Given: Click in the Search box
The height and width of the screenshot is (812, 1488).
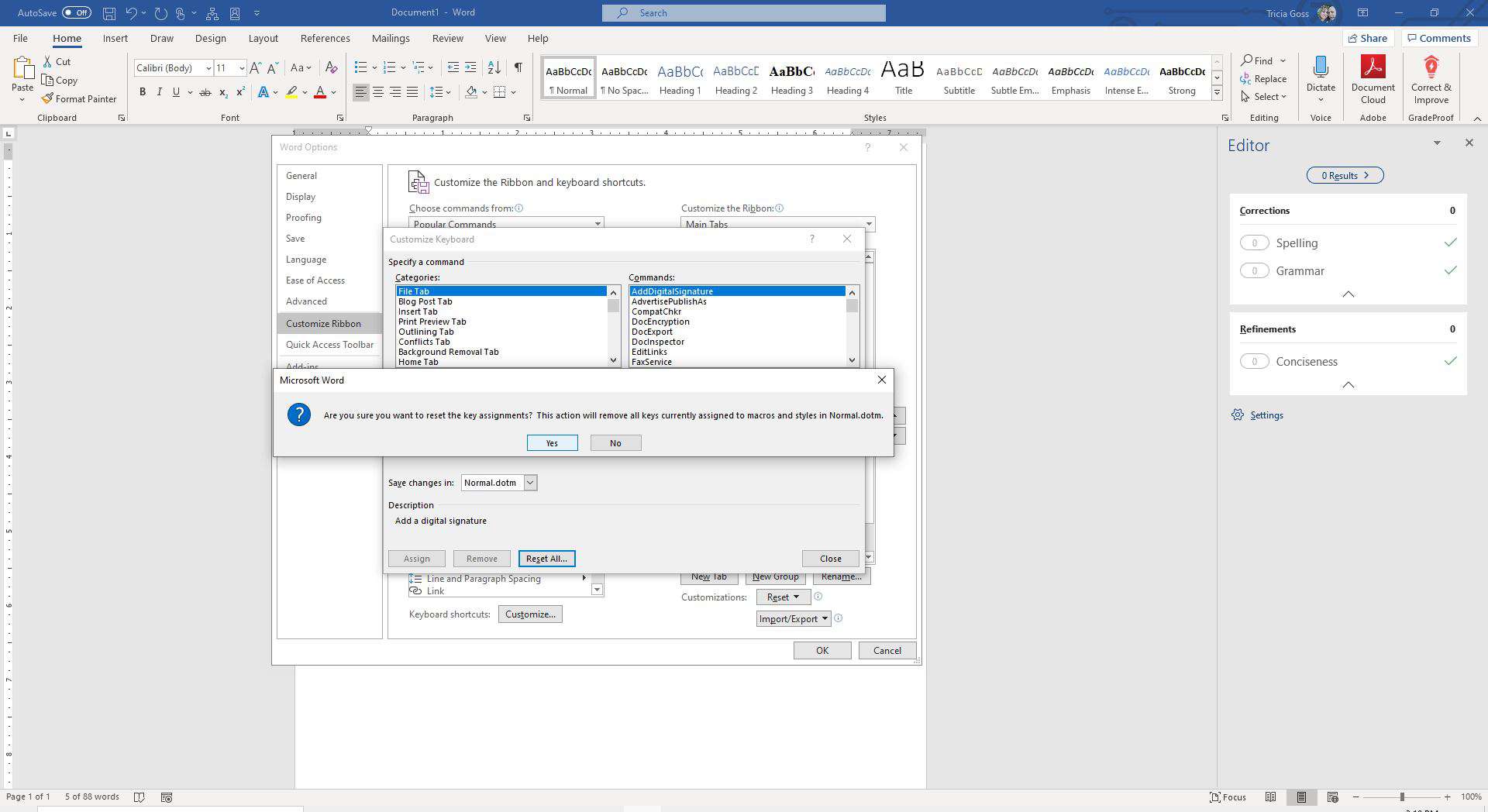Looking at the screenshot, I should [x=743, y=12].
